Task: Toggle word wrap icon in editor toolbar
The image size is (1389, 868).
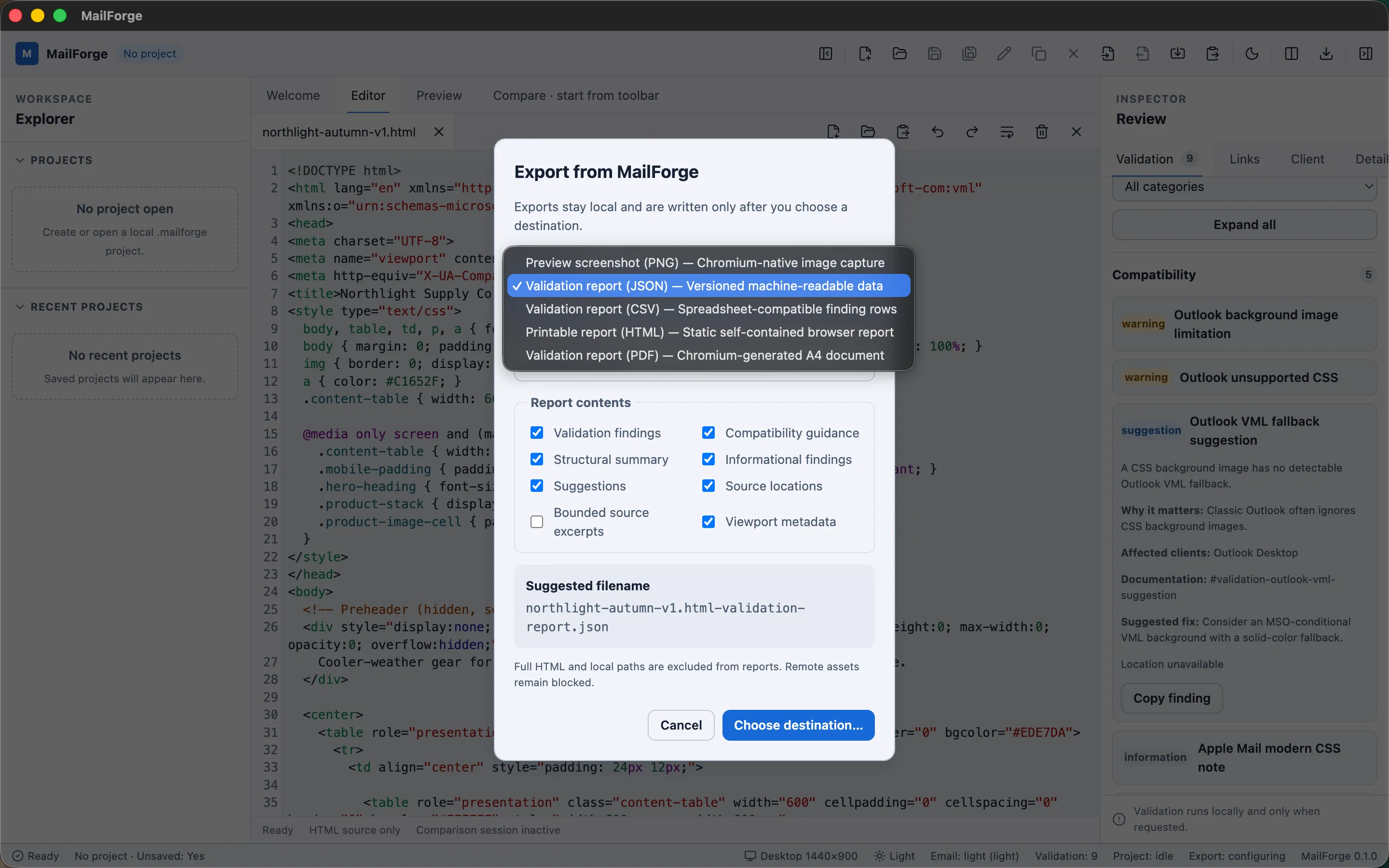Action: point(1007,132)
